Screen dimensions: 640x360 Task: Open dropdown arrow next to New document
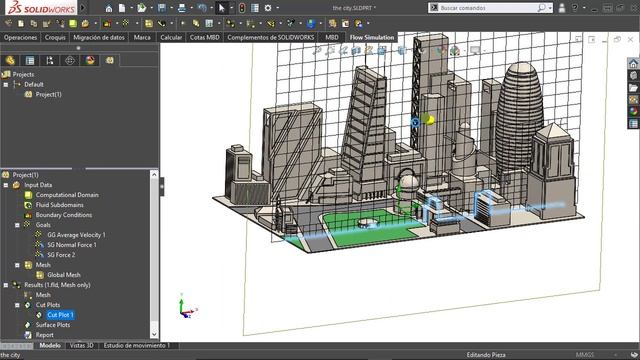pyautogui.click(x=131, y=8)
